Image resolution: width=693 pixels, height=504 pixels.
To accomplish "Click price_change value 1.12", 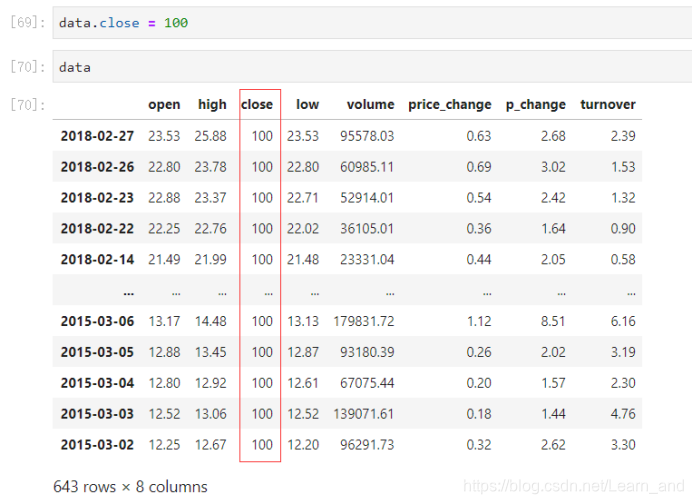I will pyautogui.click(x=479, y=321).
